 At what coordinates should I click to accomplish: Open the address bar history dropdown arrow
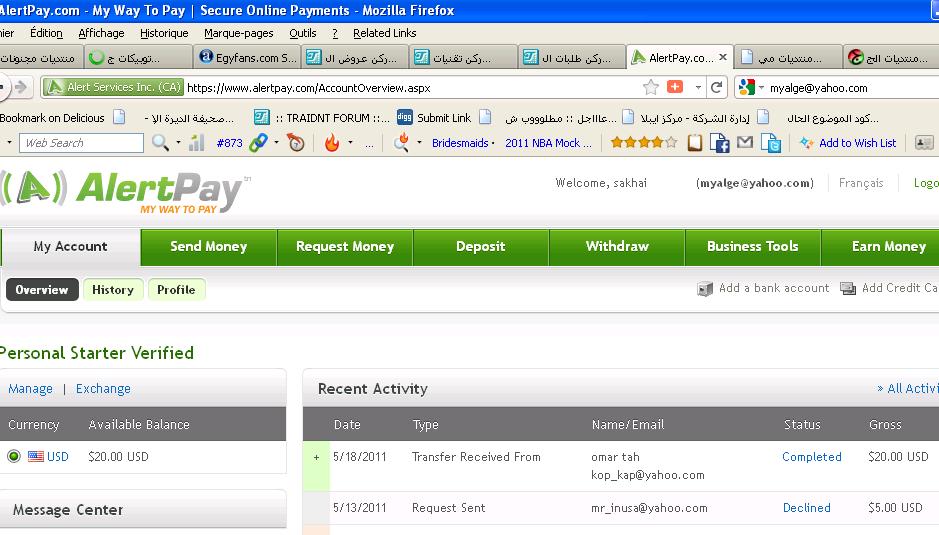coord(698,87)
